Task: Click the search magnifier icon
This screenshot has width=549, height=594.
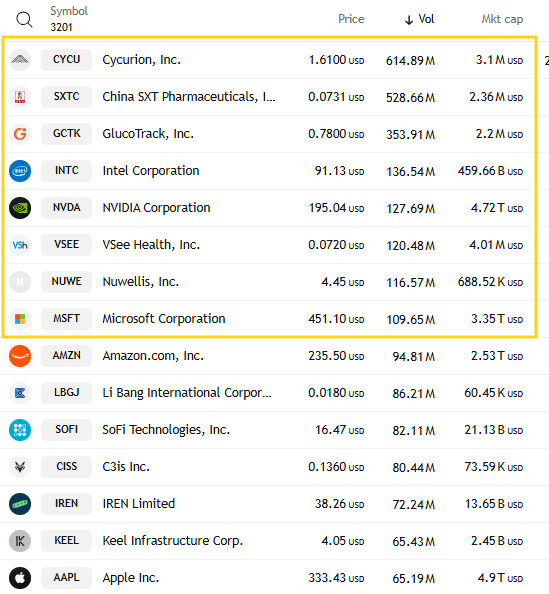Action: 24,19
